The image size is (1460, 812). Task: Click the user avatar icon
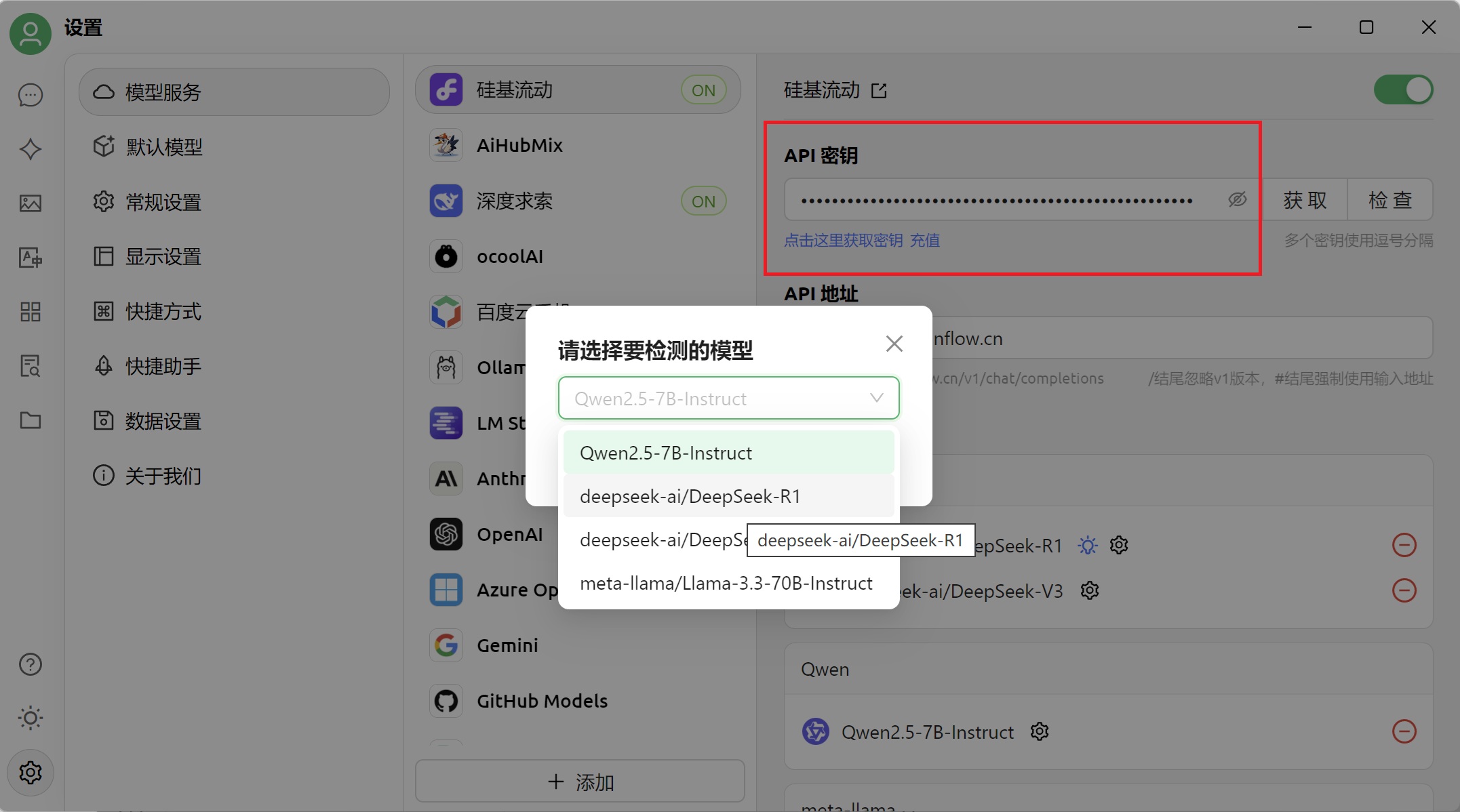click(x=31, y=33)
